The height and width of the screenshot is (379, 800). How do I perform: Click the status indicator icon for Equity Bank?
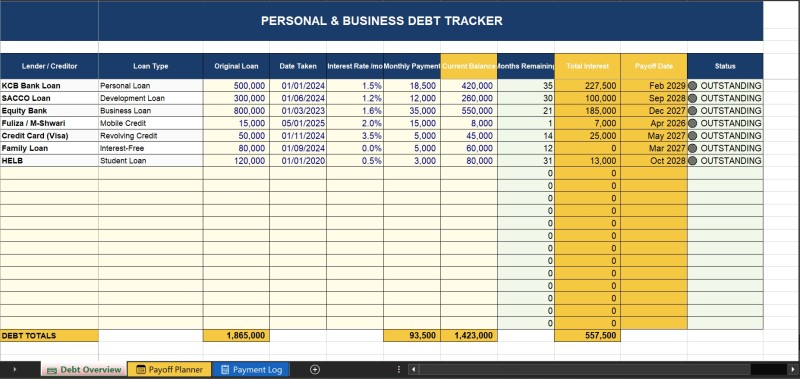[692, 111]
